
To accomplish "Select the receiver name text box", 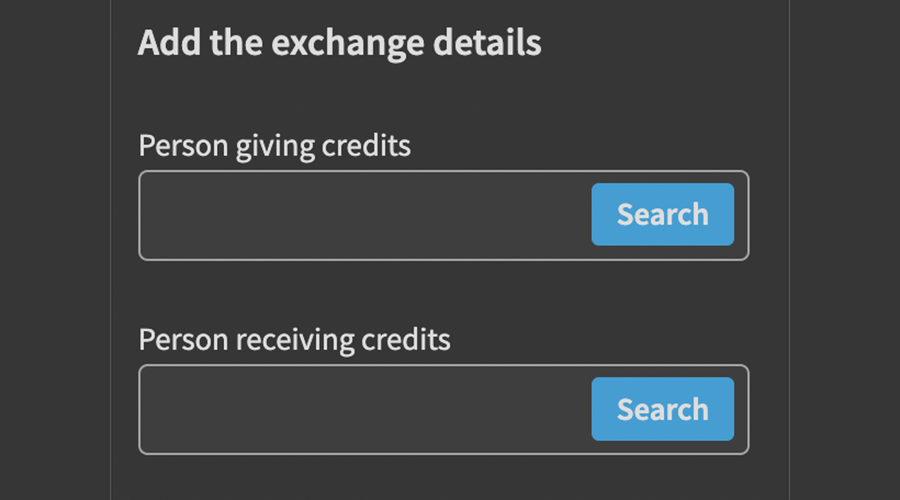I will pos(365,409).
